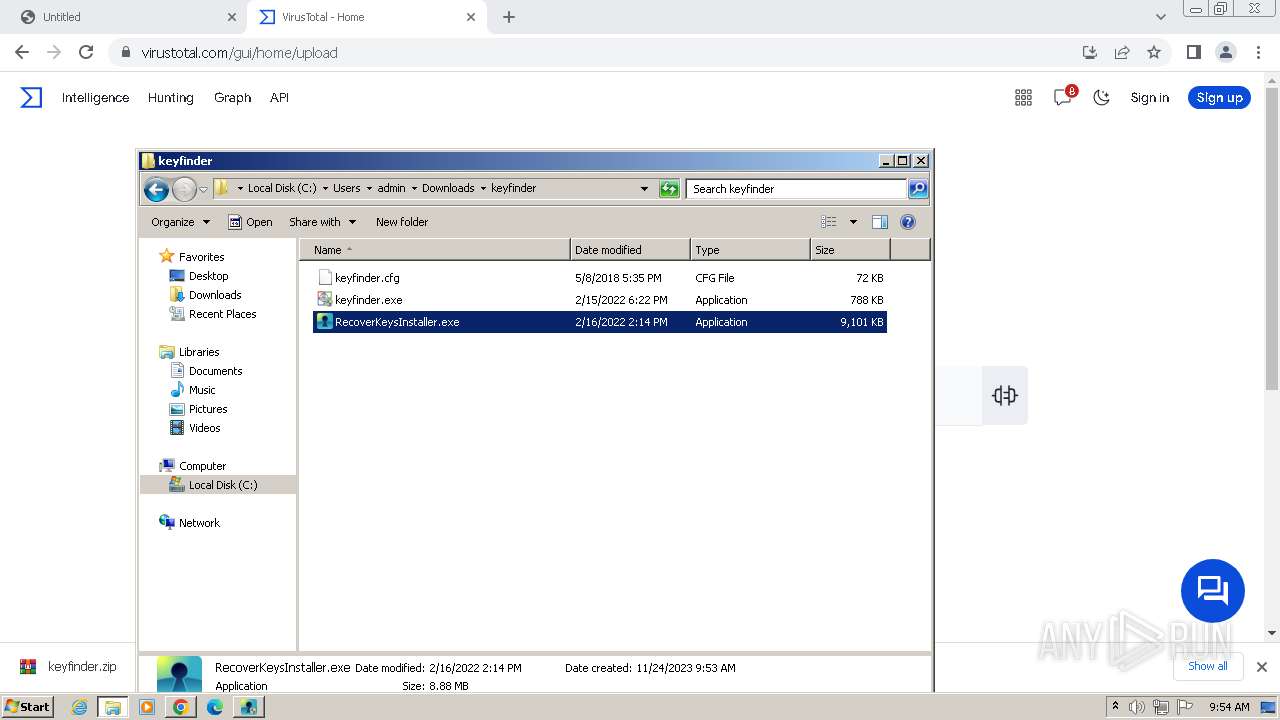This screenshot has height=720, width=1280.
Task: Click the Explorer back arrow button
Action: 156,189
